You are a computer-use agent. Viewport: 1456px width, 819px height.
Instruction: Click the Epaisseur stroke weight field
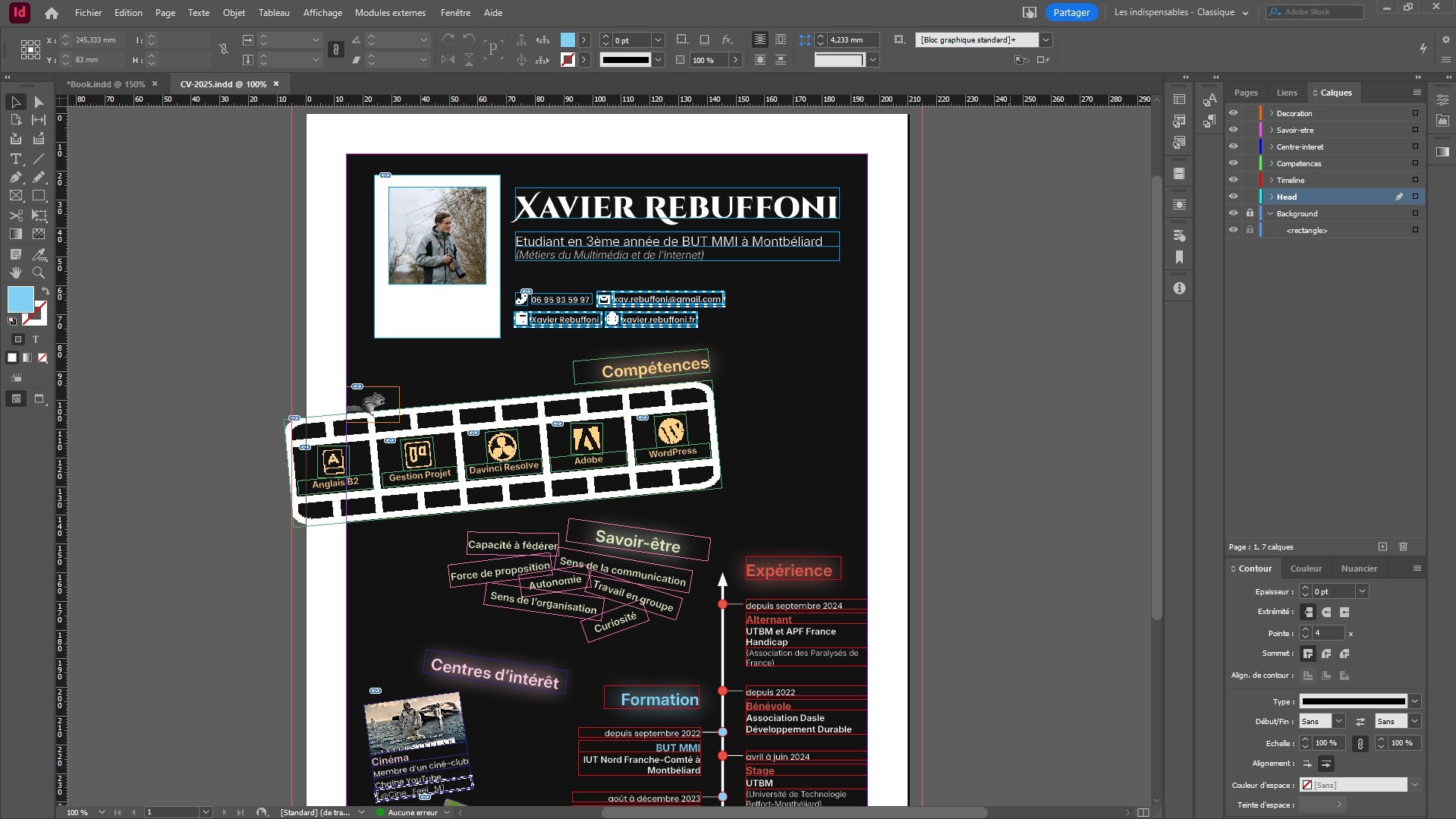(x=1332, y=591)
